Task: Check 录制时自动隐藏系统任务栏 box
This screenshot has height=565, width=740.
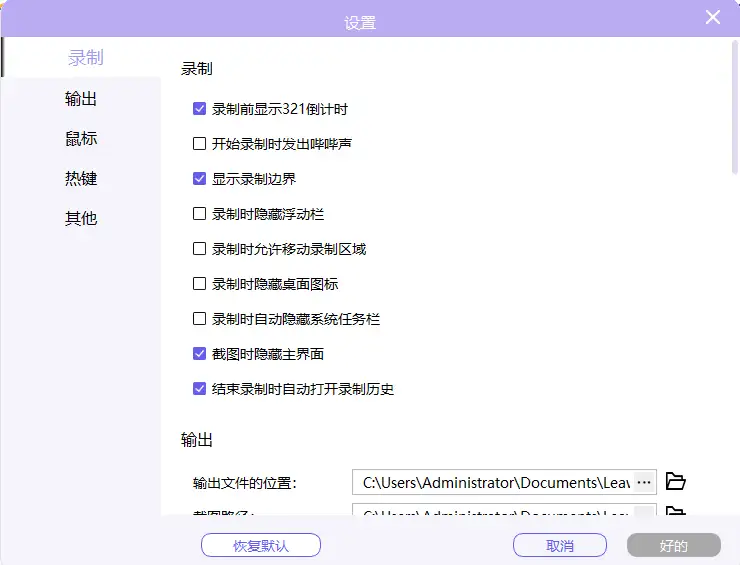Action: [200, 319]
